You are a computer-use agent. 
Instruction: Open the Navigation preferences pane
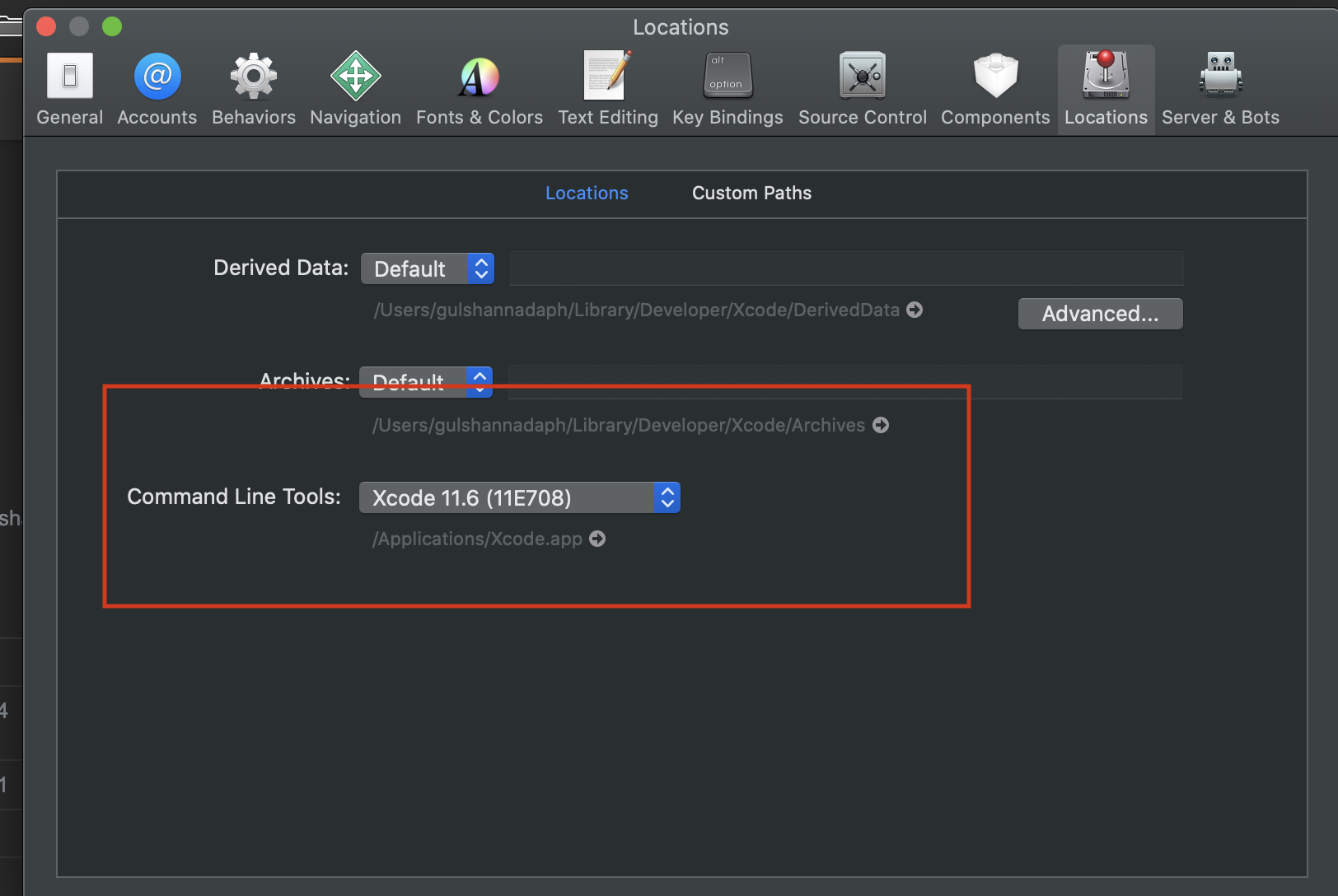356,89
